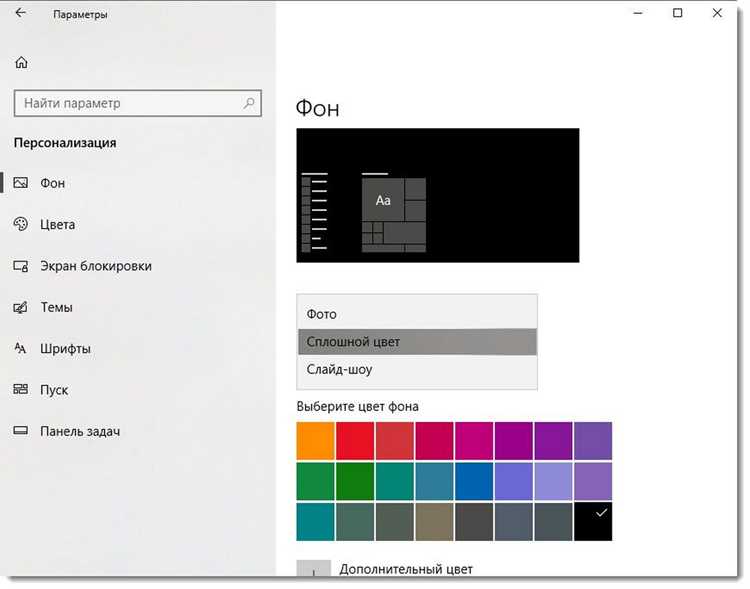Choose Фото in background dropdown
The height and width of the screenshot is (589, 750).
pyautogui.click(x=417, y=314)
